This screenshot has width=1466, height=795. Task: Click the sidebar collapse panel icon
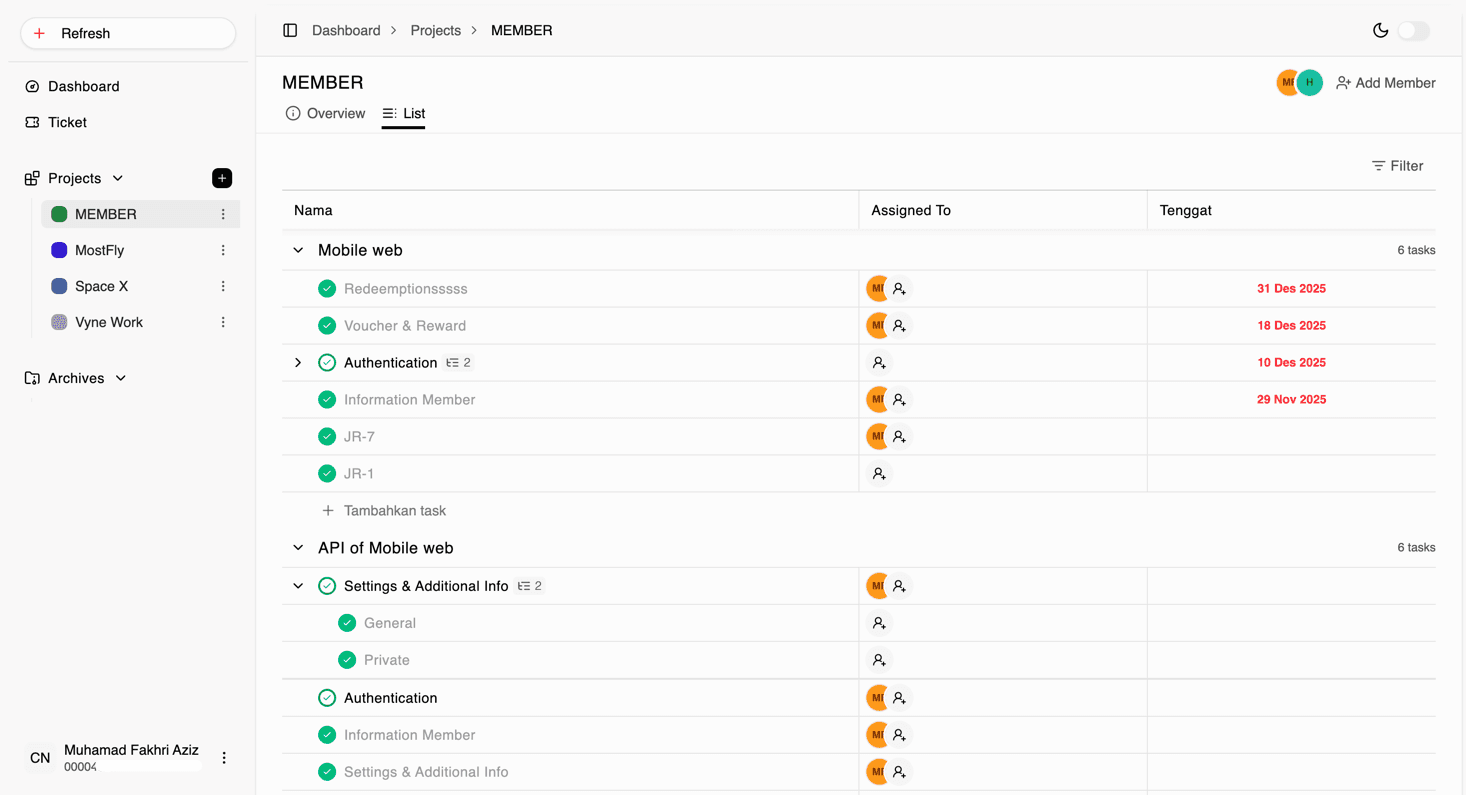tap(290, 31)
